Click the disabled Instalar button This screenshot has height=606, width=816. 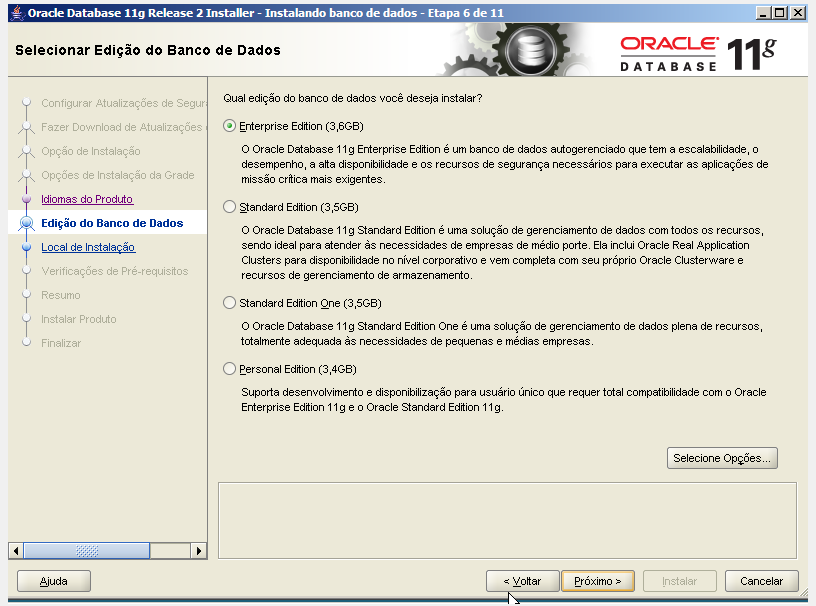pos(680,581)
